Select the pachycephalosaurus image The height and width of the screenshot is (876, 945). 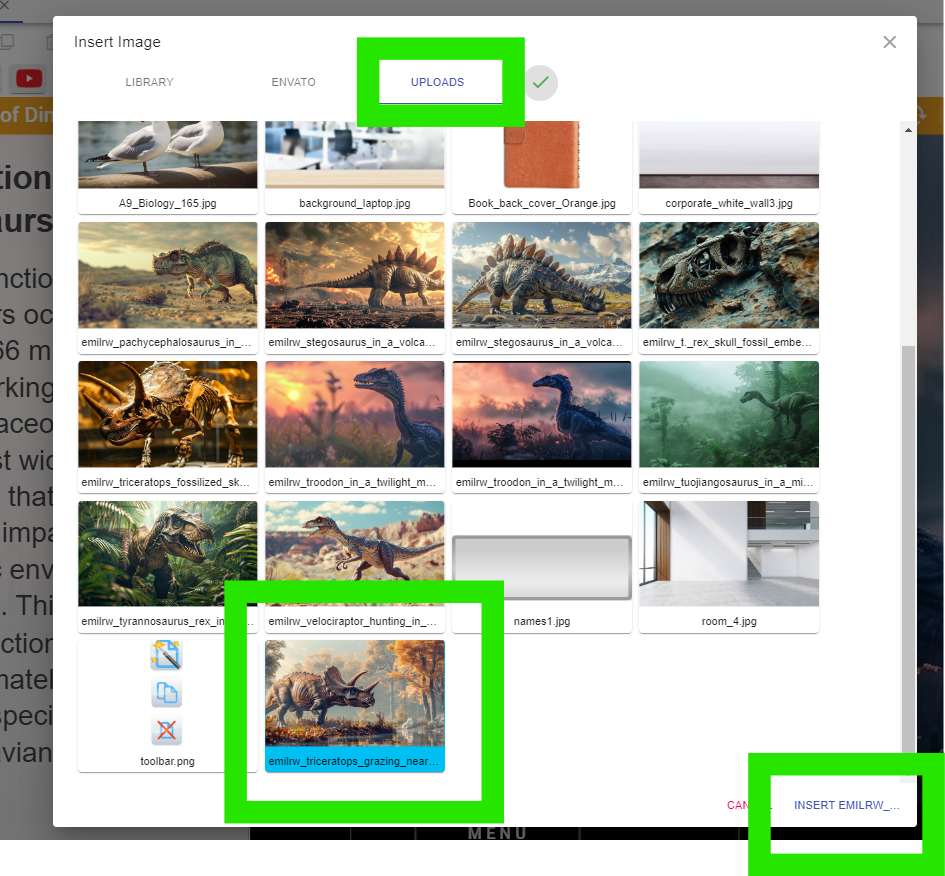pos(168,287)
